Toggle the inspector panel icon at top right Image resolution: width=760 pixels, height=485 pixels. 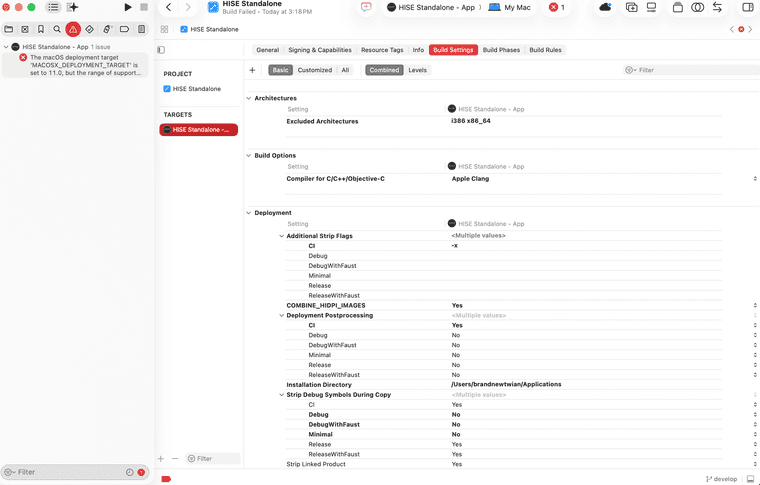748,7
